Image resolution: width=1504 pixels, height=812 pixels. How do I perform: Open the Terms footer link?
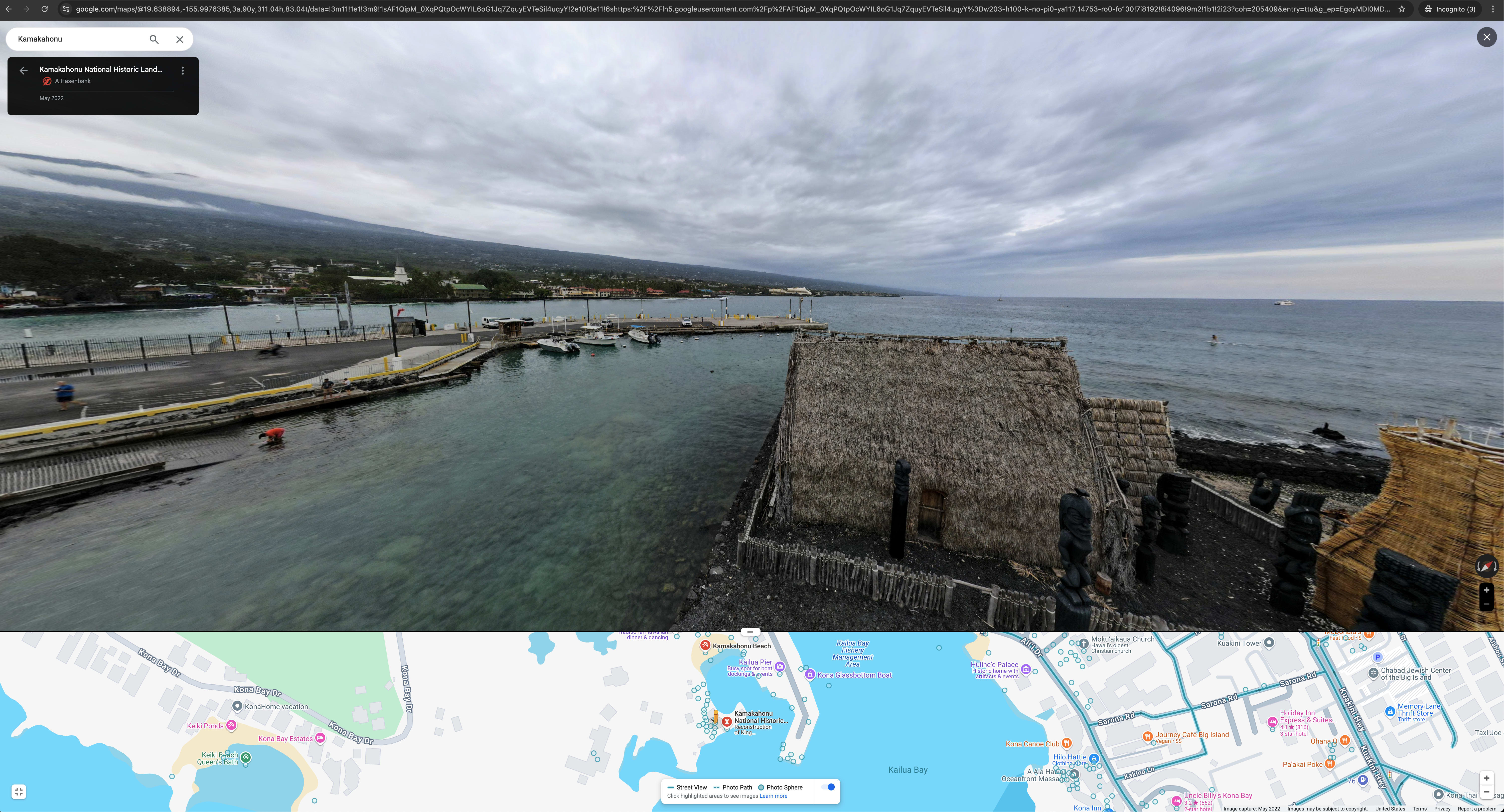1419,808
